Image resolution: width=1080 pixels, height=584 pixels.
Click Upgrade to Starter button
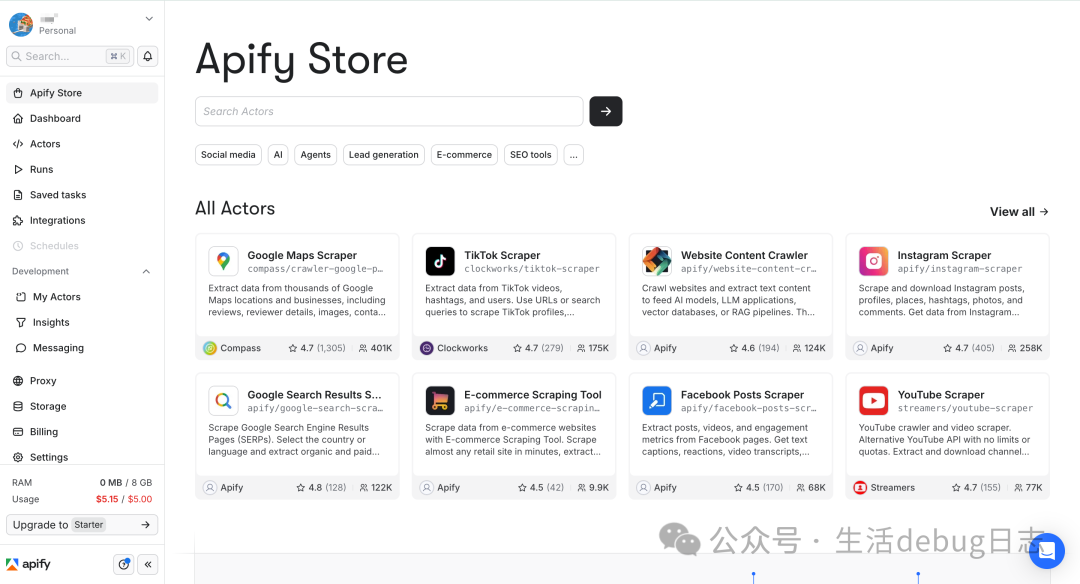coord(82,525)
